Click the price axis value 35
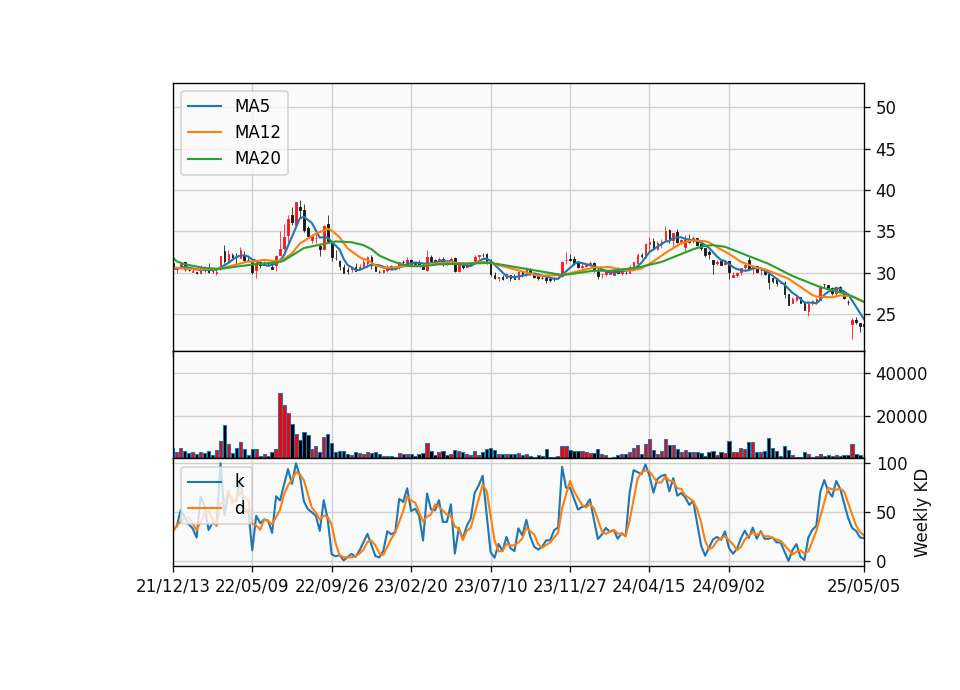960x690 pixels. tap(885, 233)
